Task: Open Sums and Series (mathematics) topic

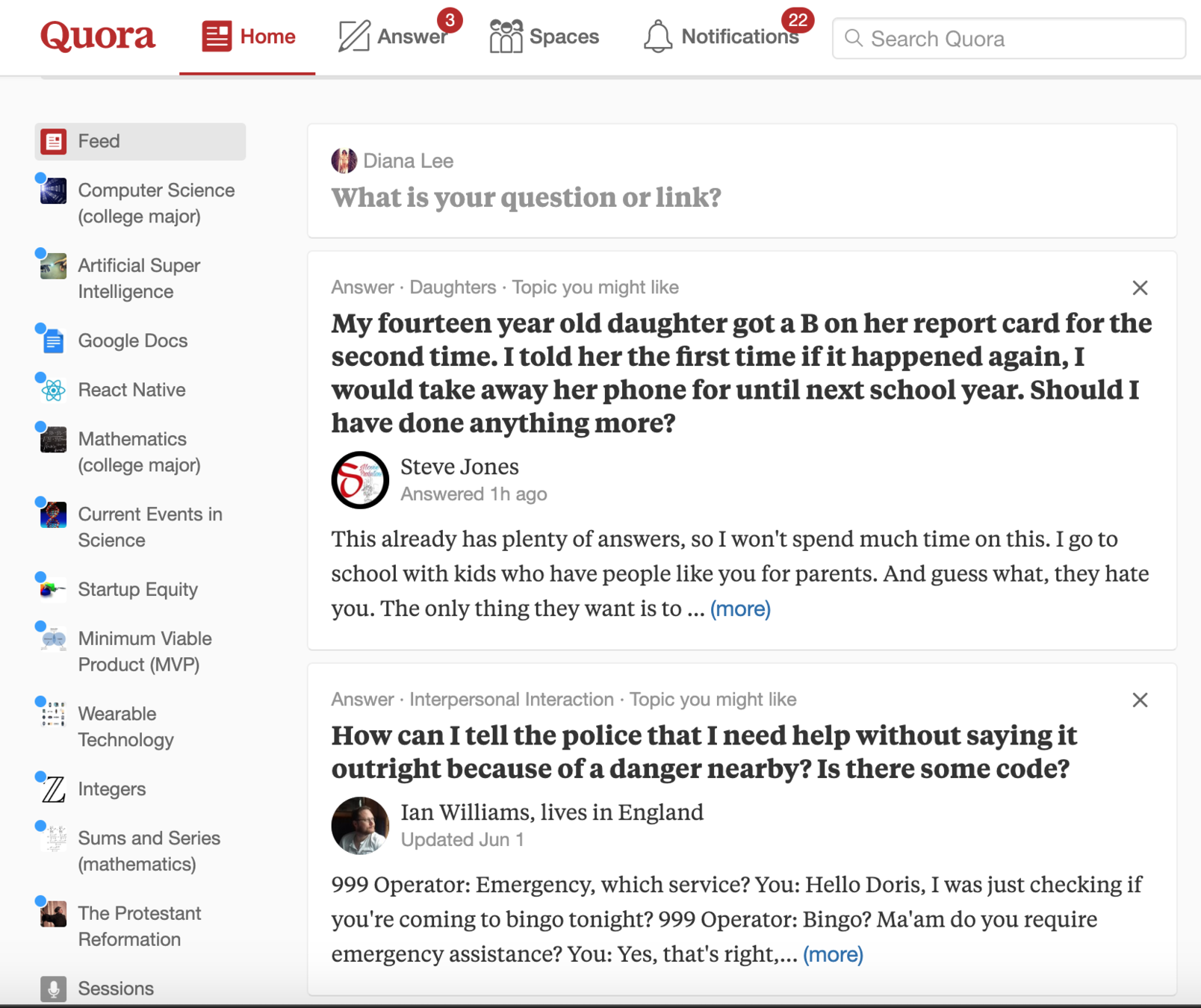Action: 149,850
